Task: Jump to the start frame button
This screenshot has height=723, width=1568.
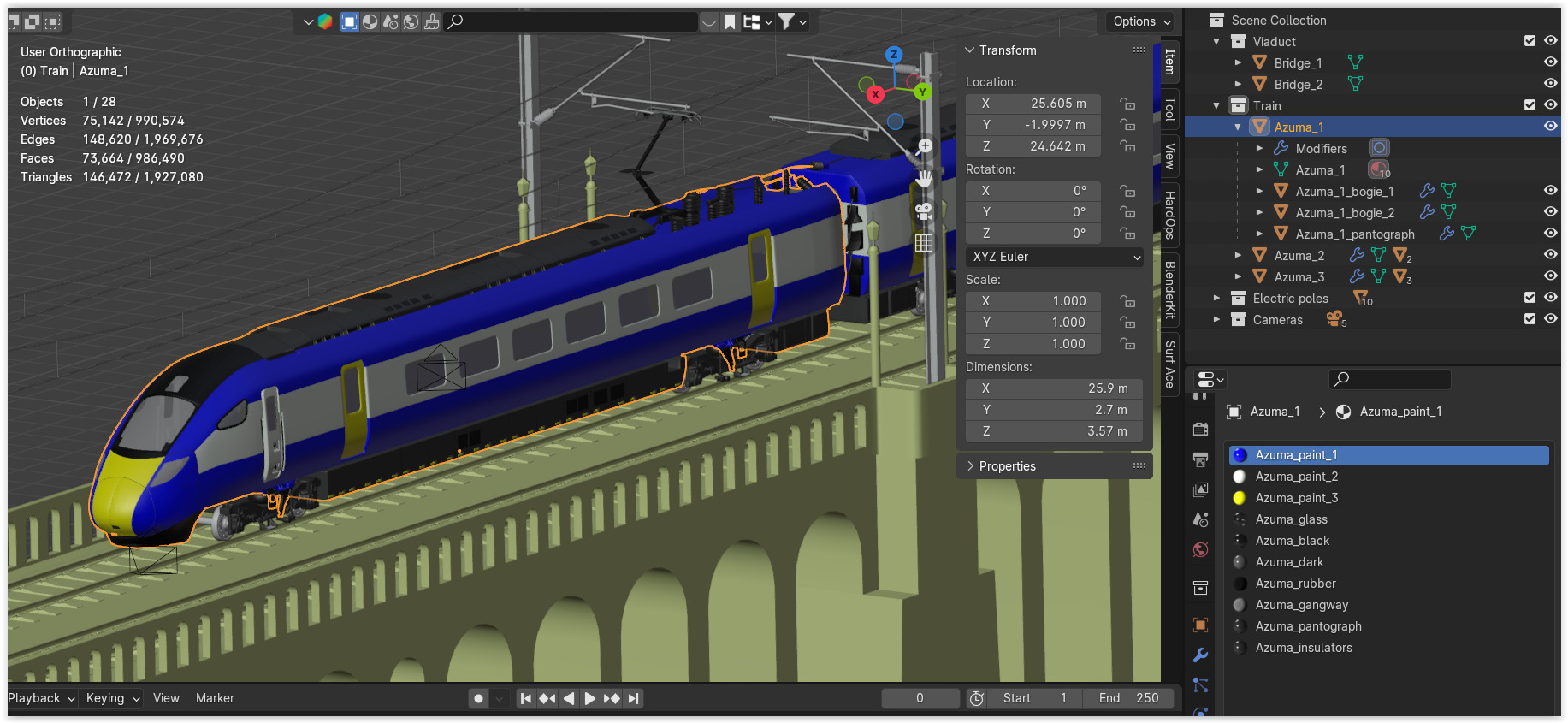Action: pyautogui.click(x=526, y=698)
